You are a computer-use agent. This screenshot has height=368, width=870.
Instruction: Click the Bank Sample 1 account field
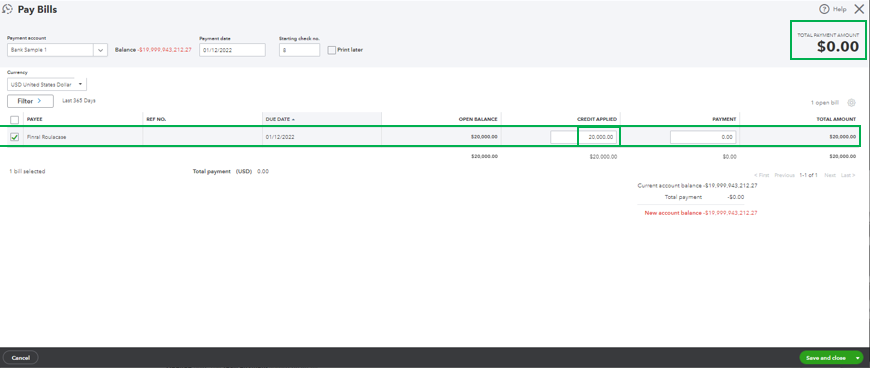pos(50,50)
